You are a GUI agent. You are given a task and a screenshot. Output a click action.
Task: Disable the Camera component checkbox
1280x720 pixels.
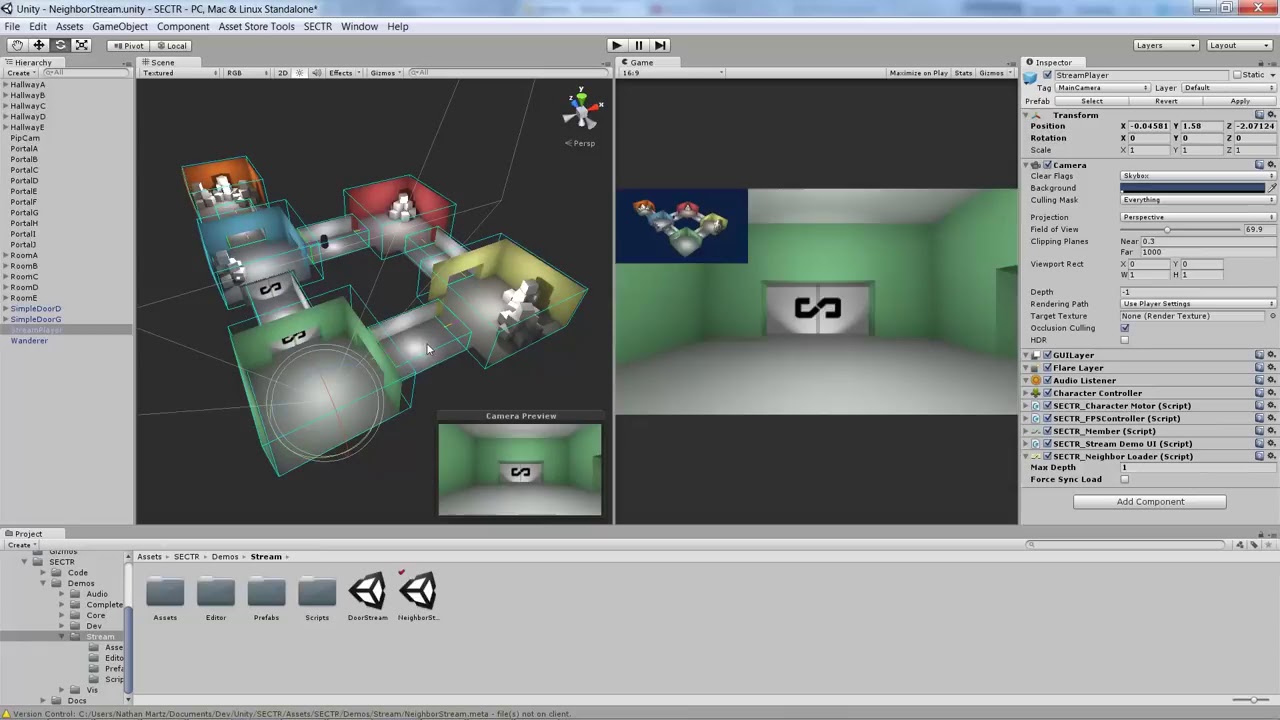click(x=1047, y=165)
